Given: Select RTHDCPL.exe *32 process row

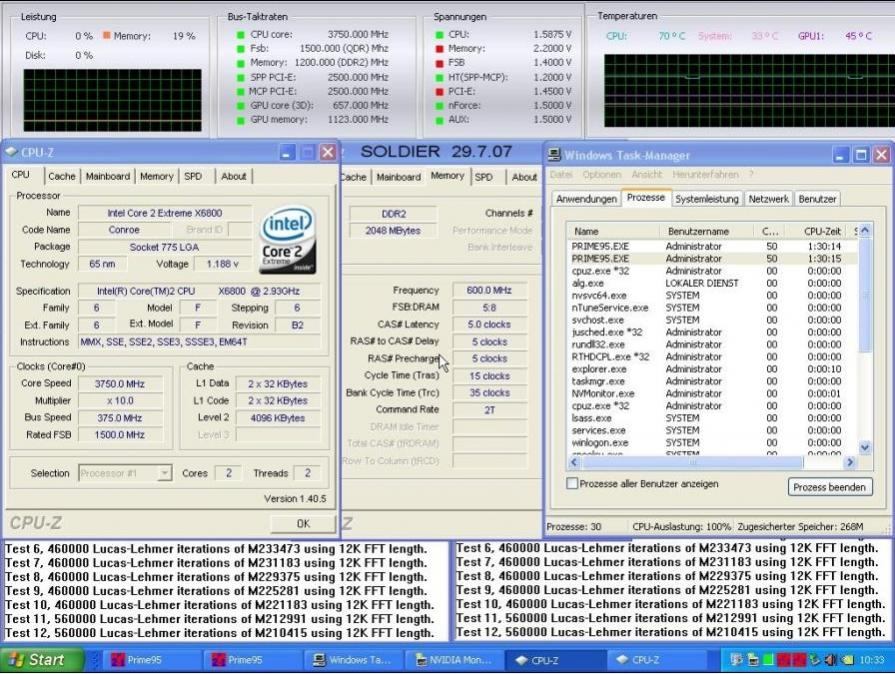Looking at the screenshot, I should [x=712, y=357].
